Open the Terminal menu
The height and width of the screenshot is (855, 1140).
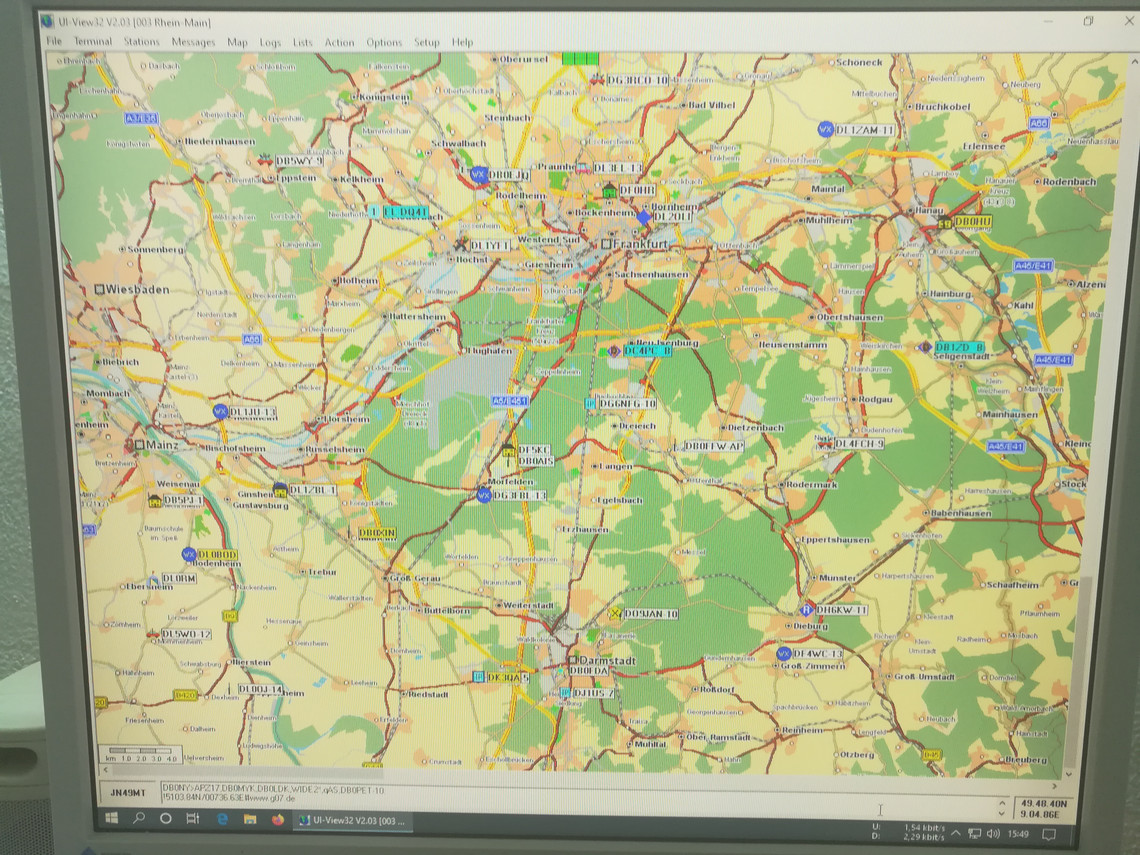(93, 41)
